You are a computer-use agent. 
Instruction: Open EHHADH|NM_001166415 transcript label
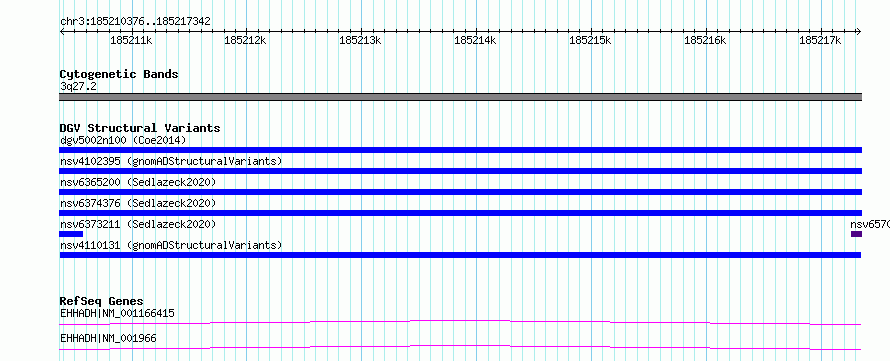[117, 313]
